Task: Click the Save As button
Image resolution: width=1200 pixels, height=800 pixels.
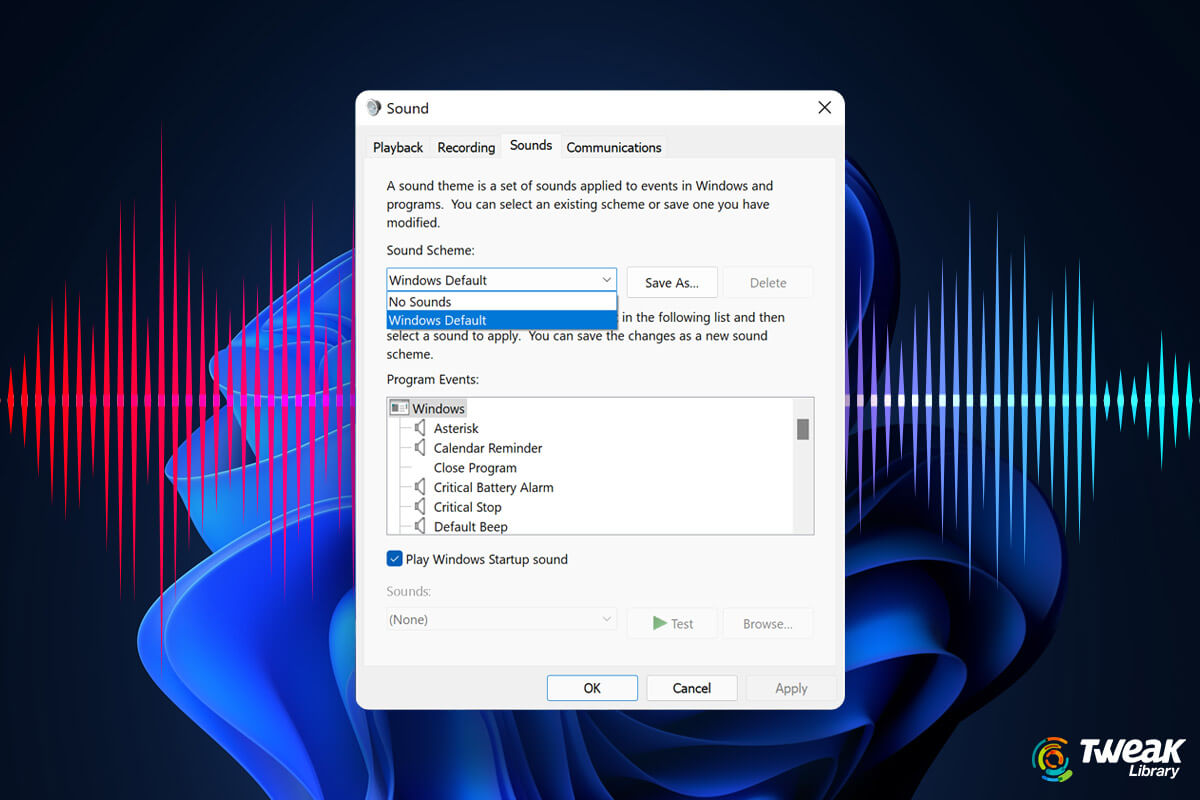Action: (671, 282)
